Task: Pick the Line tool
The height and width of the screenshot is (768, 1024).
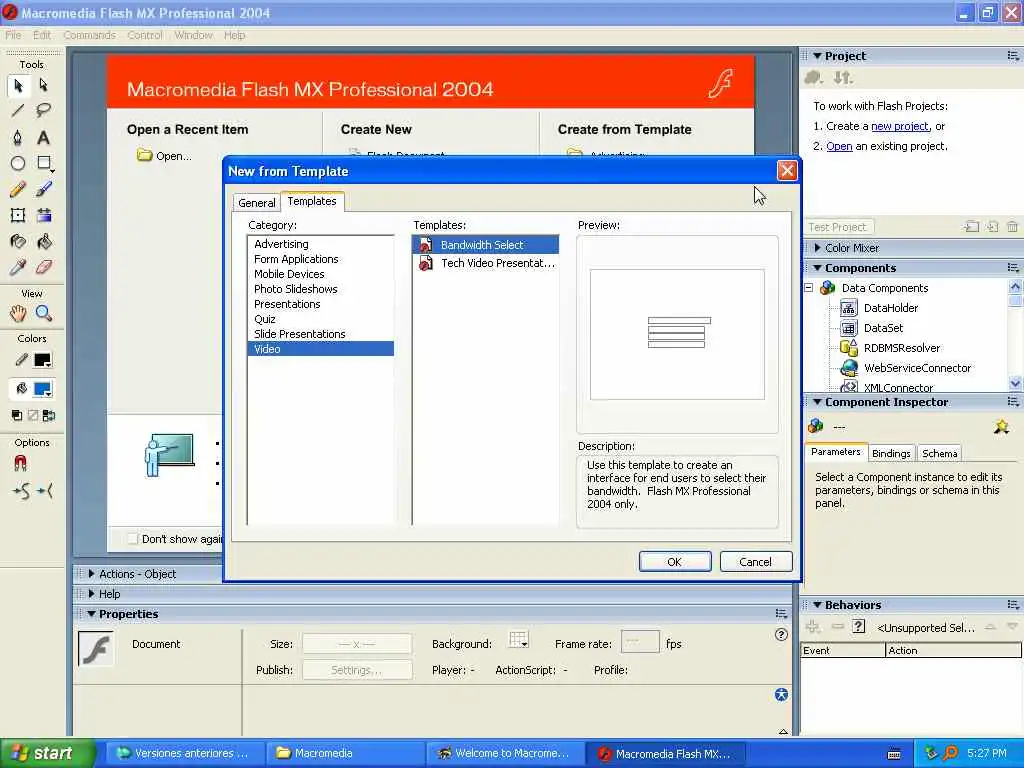Action: pos(18,110)
